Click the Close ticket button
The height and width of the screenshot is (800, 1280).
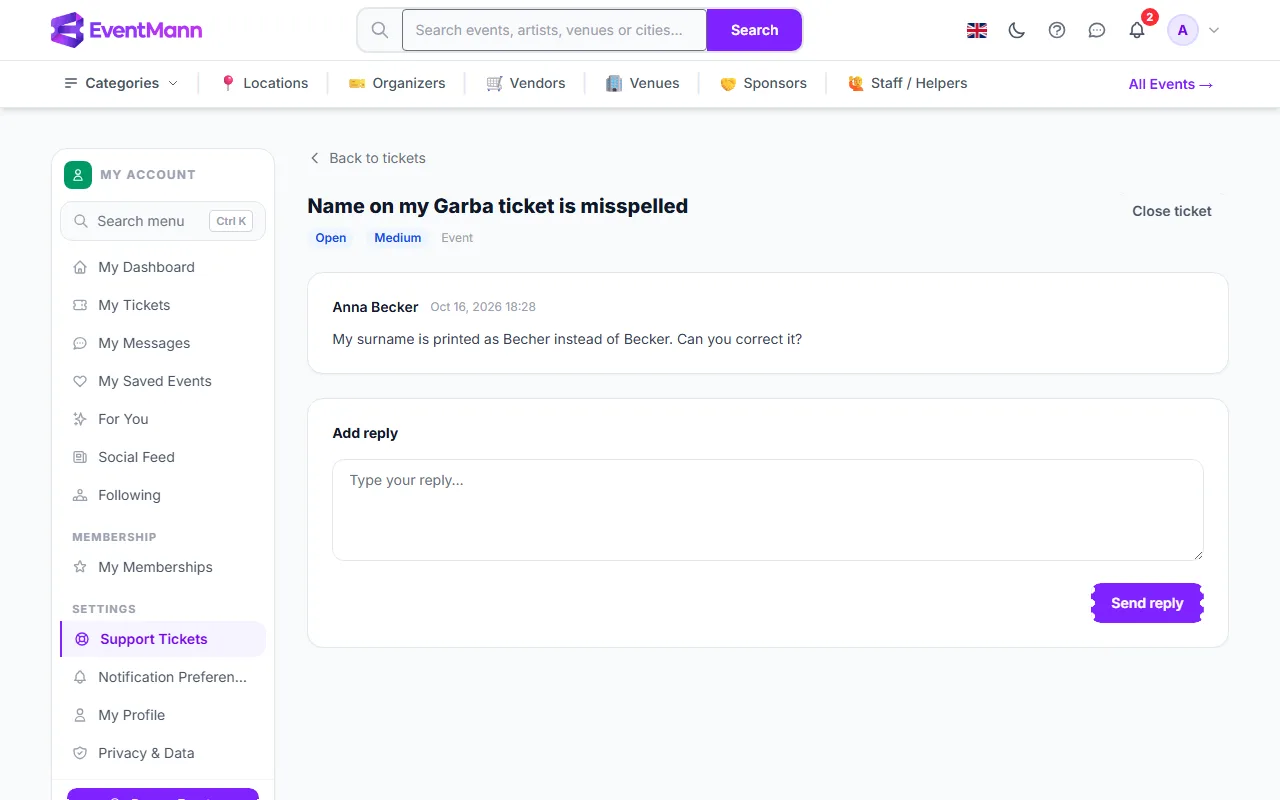coord(1172,211)
